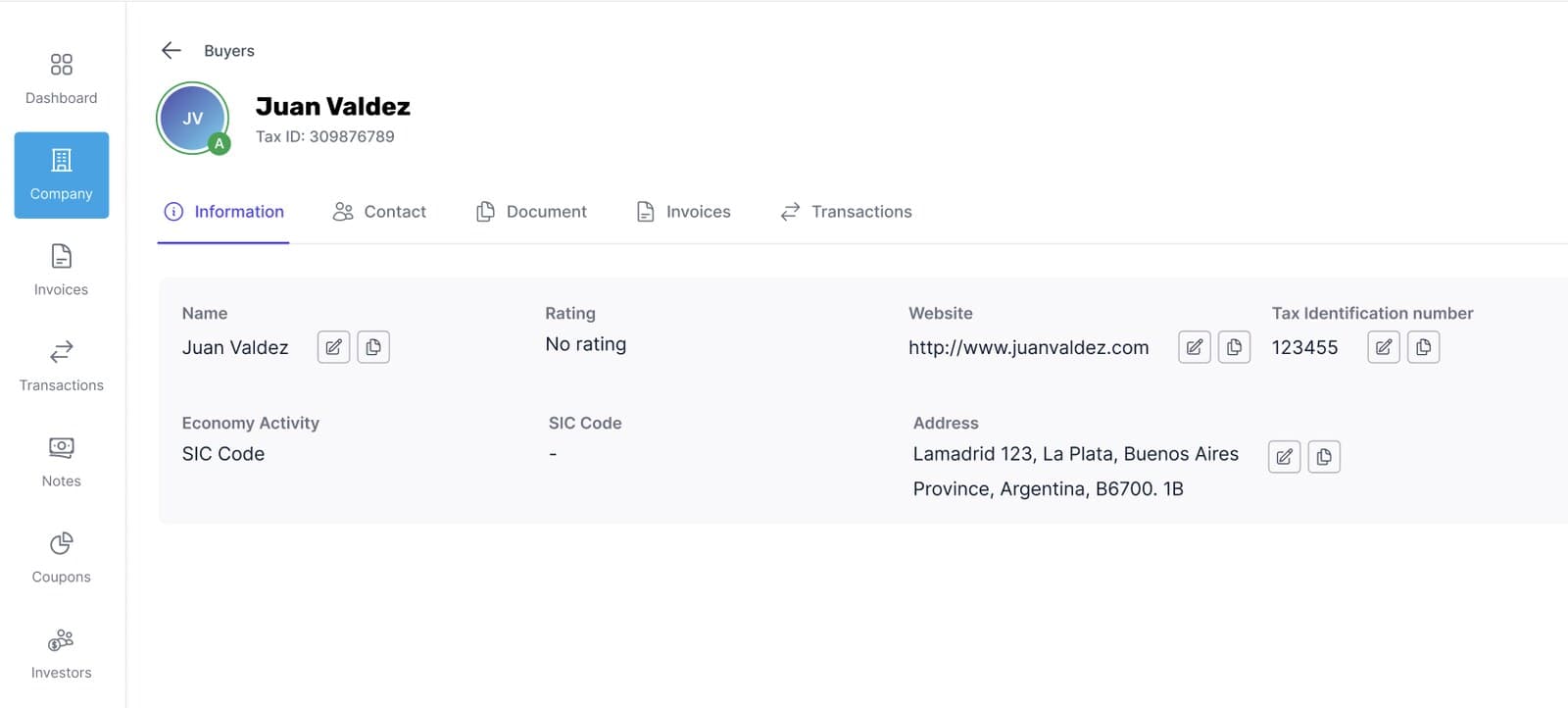Image resolution: width=1568 pixels, height=708 pixels.
Task: Click the SIC Code dash value
Action: [x=553, y=454]
